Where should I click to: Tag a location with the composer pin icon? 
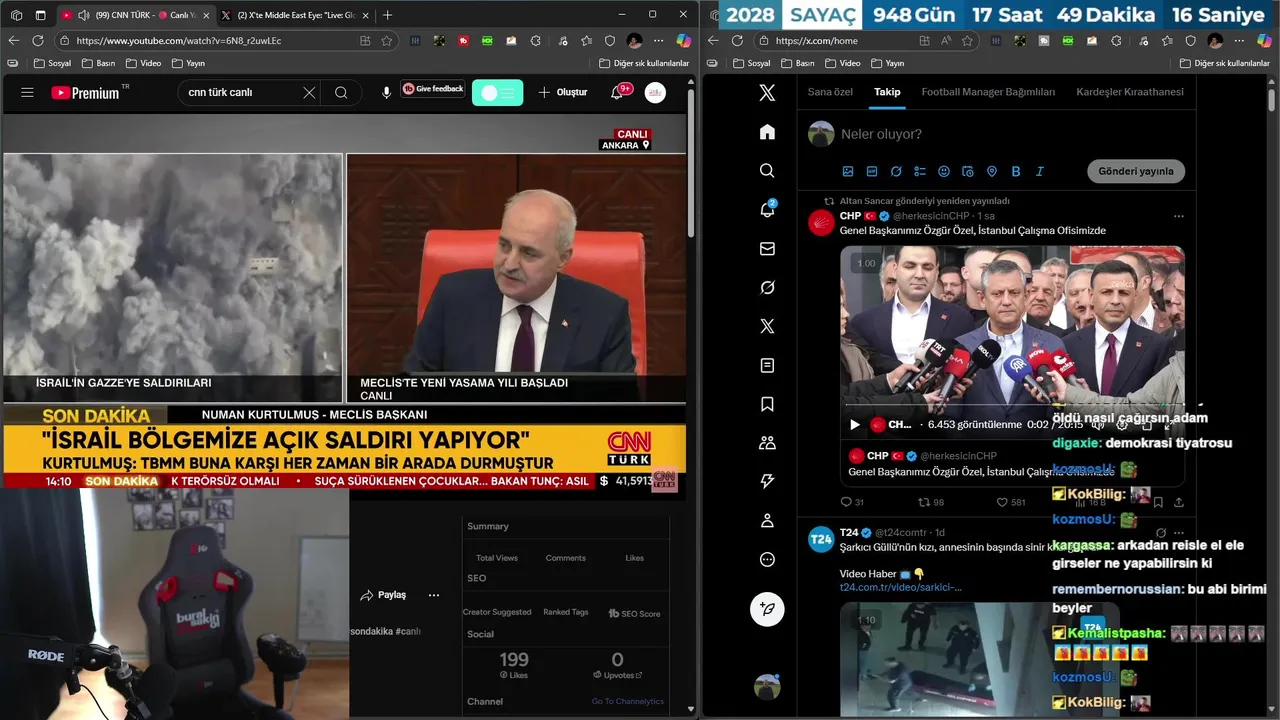992,171
